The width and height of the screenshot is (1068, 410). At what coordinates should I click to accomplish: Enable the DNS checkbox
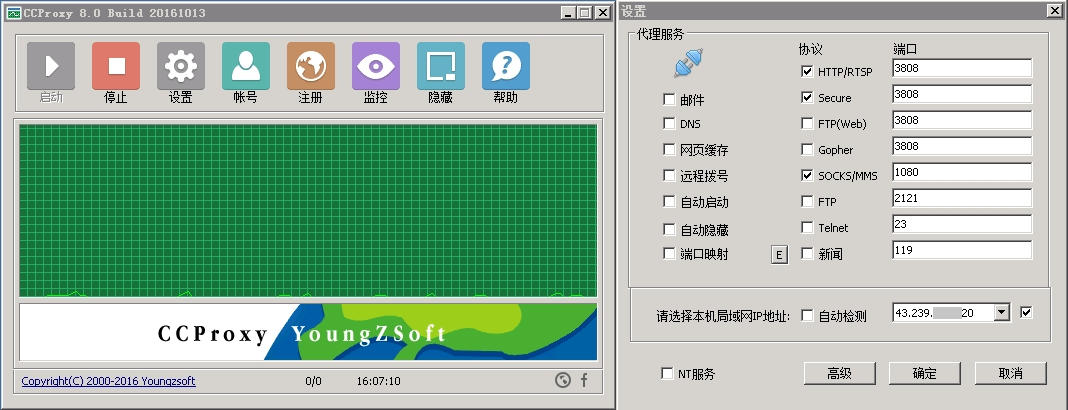click(x=669, y=124)
